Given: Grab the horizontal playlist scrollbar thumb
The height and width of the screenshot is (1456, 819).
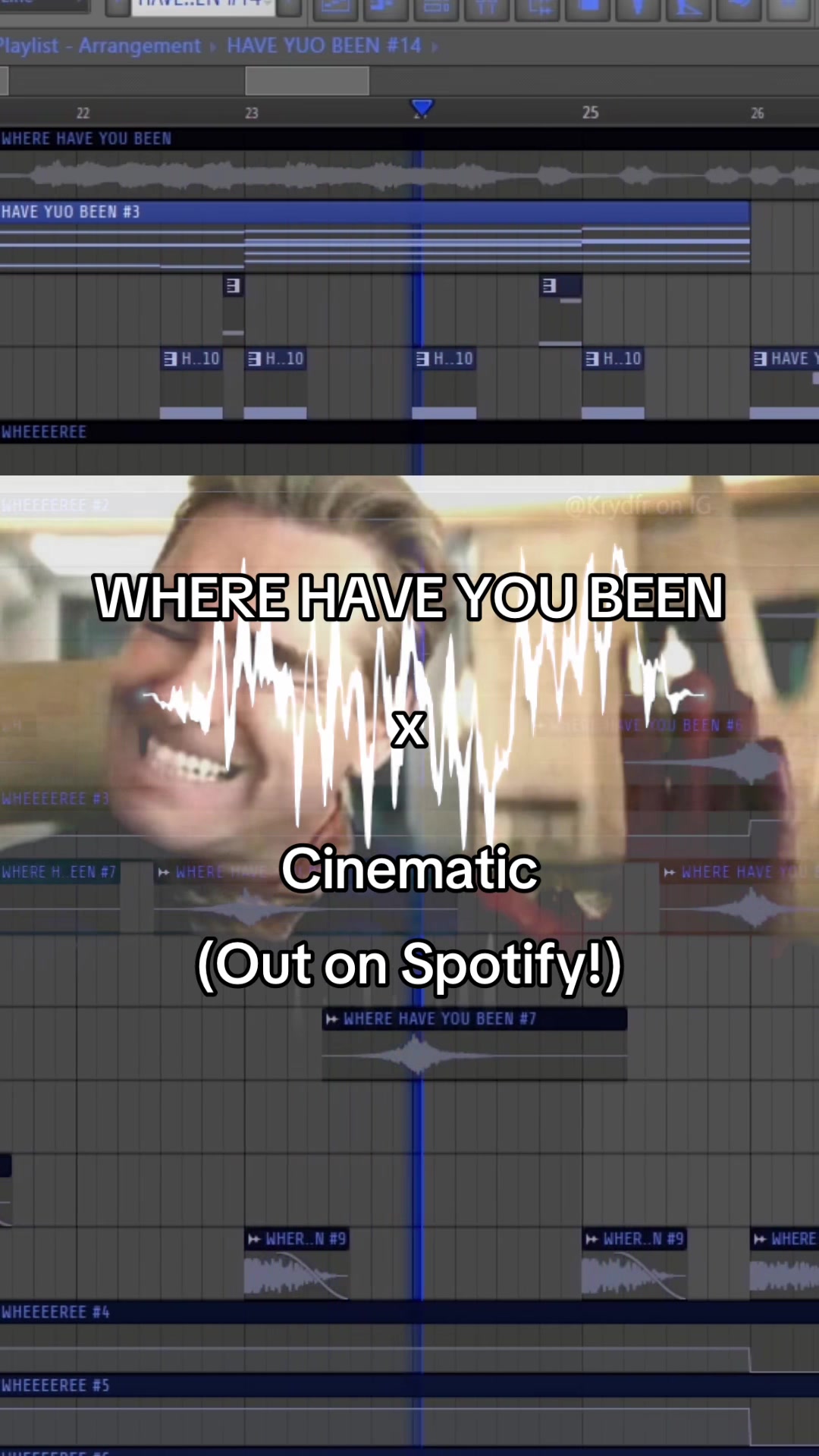Looking at the screenshot, I should click(x=307, y=80).
